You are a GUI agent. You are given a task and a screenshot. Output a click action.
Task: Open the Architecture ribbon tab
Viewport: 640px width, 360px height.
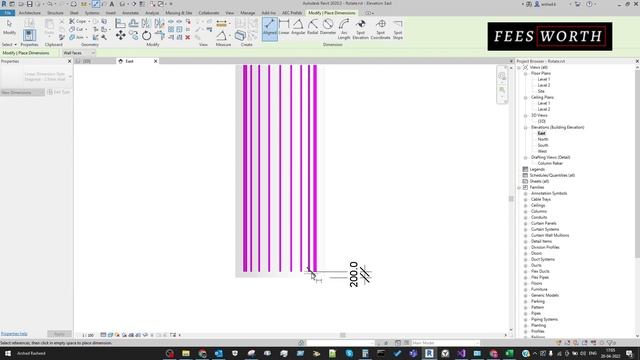click(x=30, y=13)
